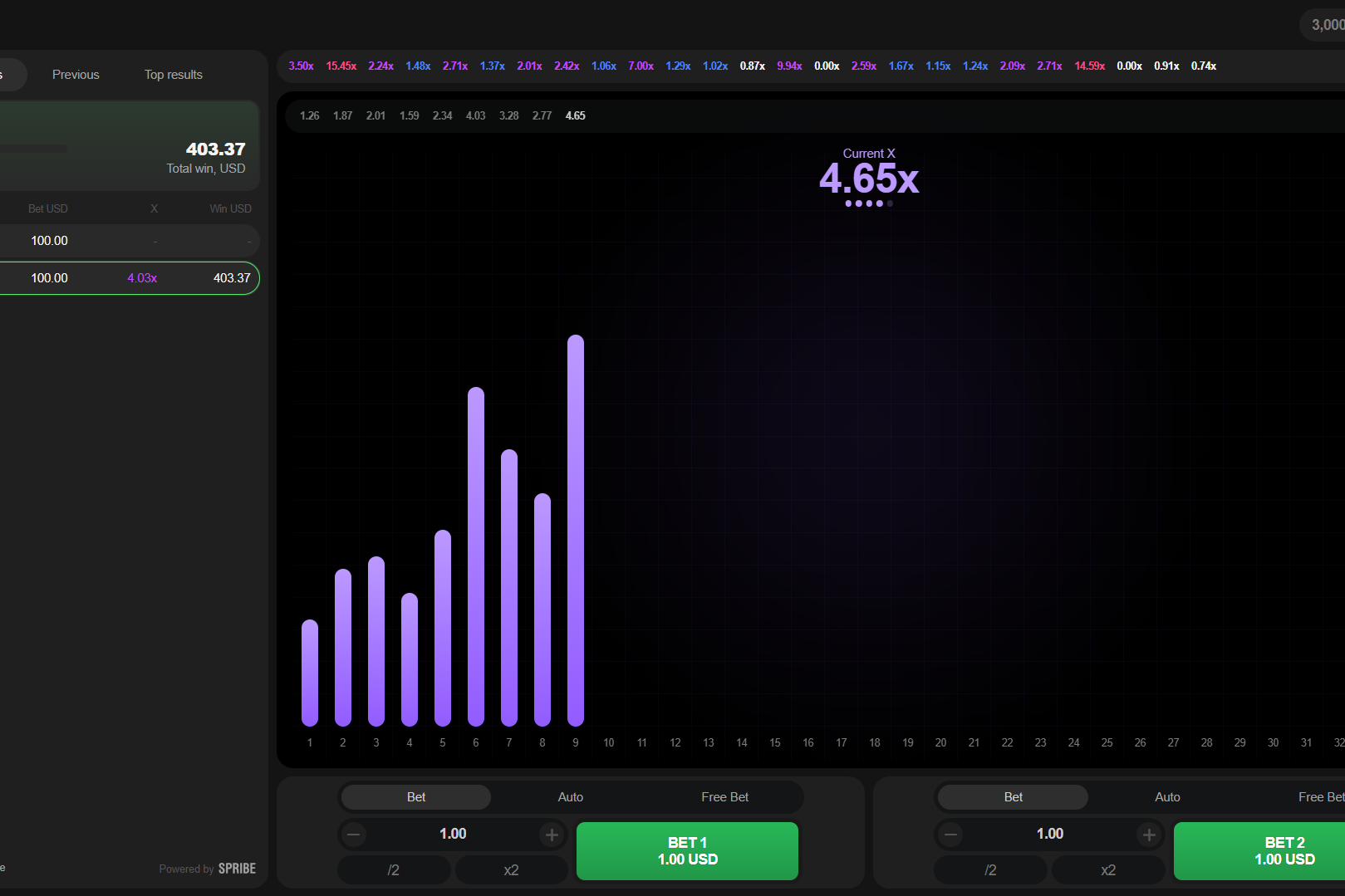Open the 2.59x round in history bar
Image resolution: width=1345 pixels, height=896 pixels.
click(x=864, y=66)
